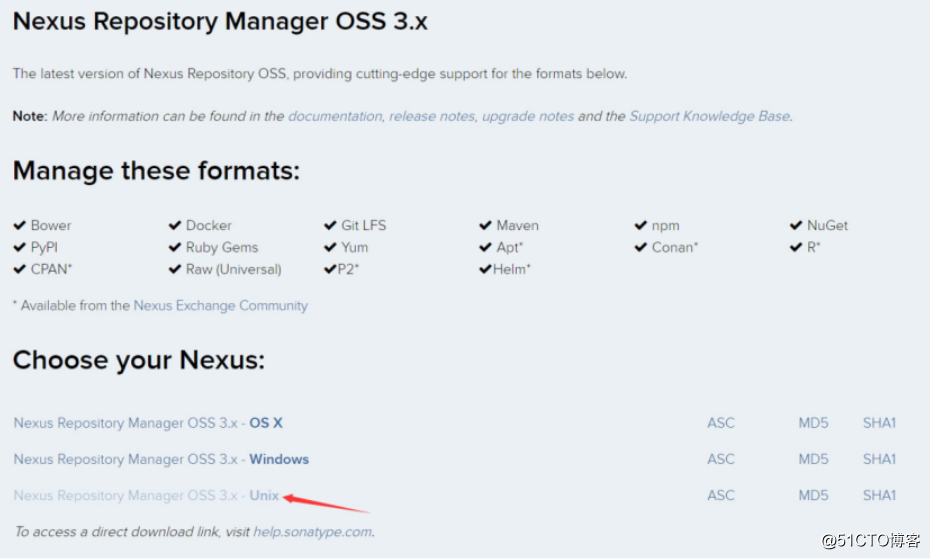Click the checkmark icon beside Conan
This screenshot has width=930, height=559.
[641, 247]
